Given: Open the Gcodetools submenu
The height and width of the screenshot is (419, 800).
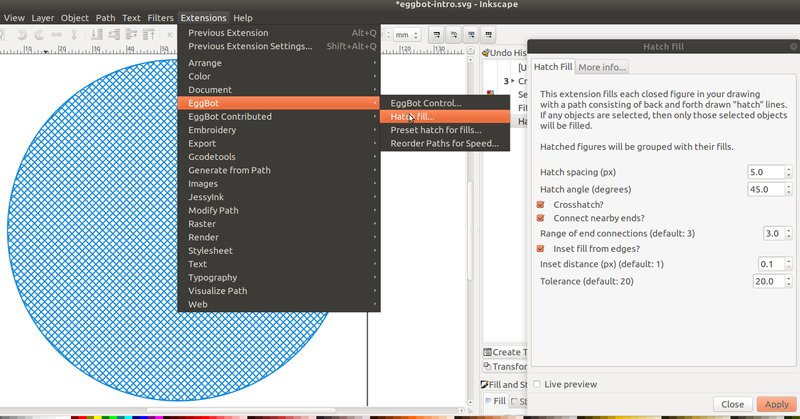Looking at the screenshot, I should [279, 157].
